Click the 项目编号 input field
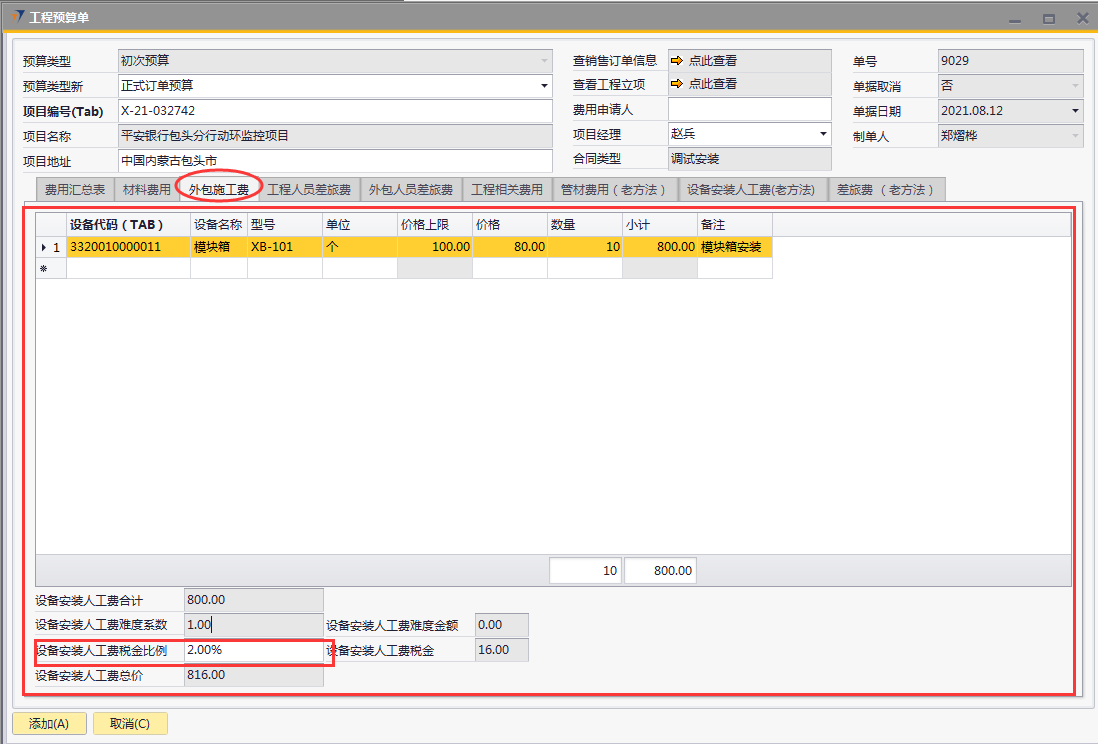 (334, 111)
